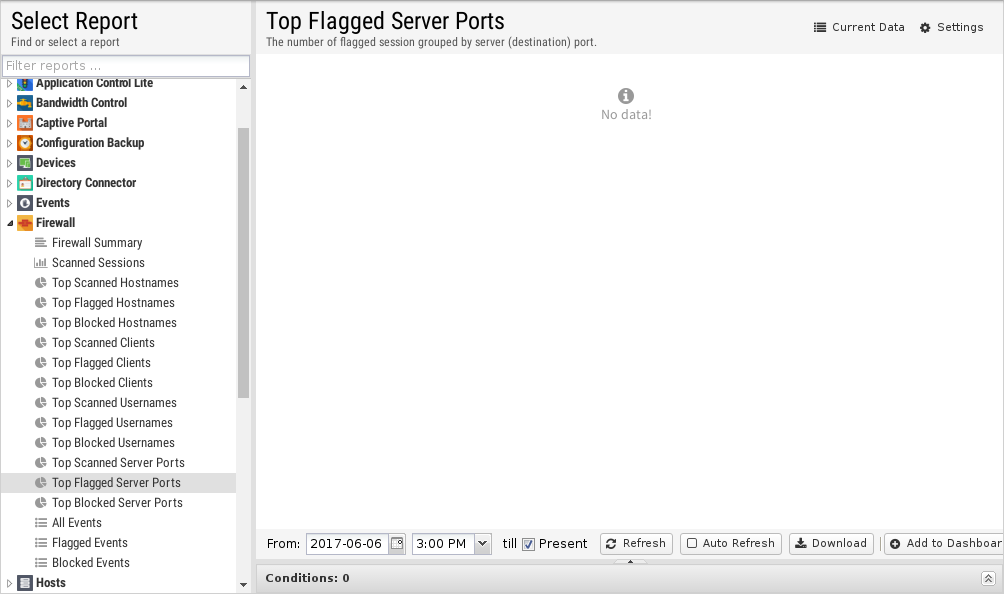Viewport: 1004px width, 594px height.
Task: Click pie chart icon for Top Flagged Usernames
Action: (40, 423)
